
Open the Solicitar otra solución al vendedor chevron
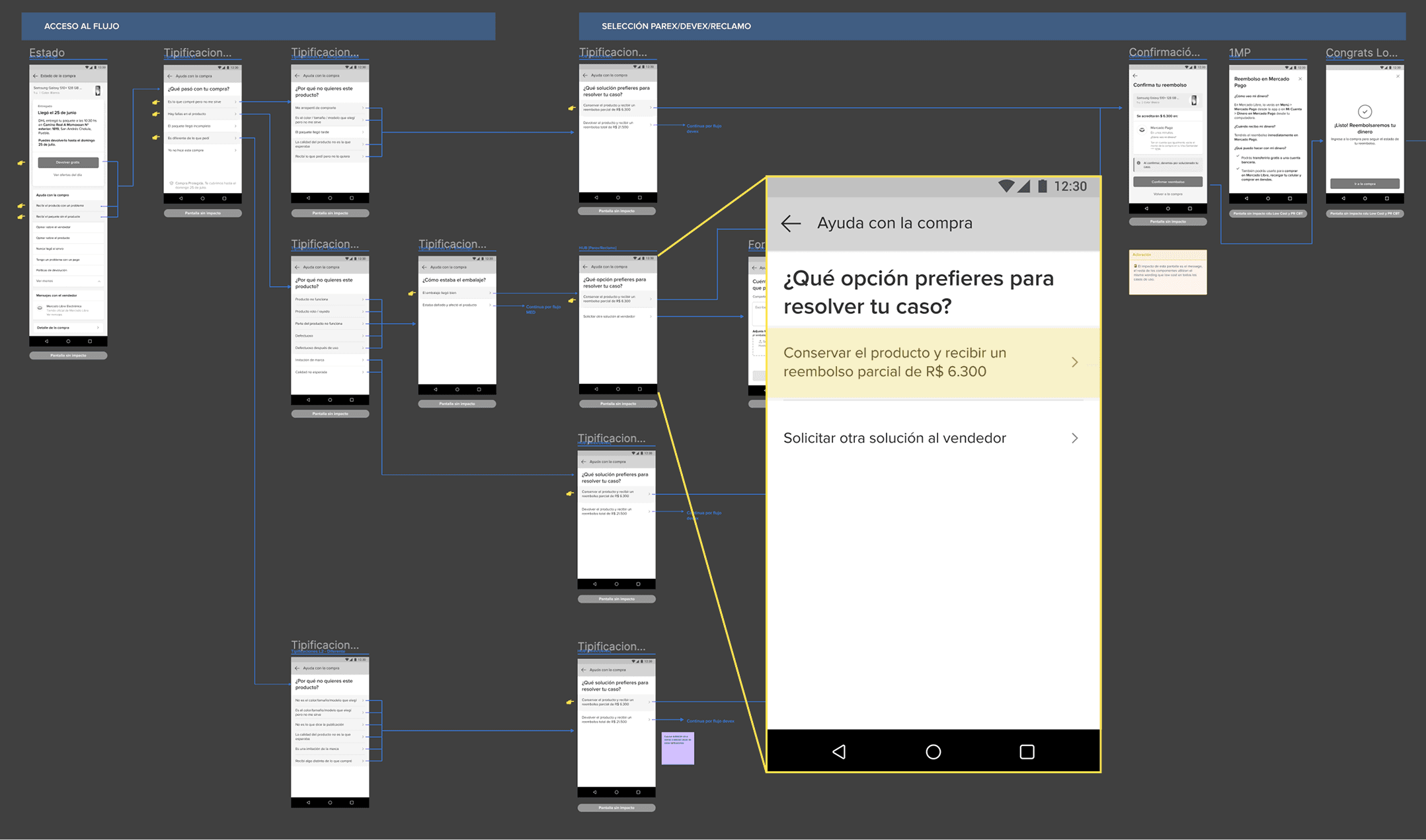pos(1074,438)
